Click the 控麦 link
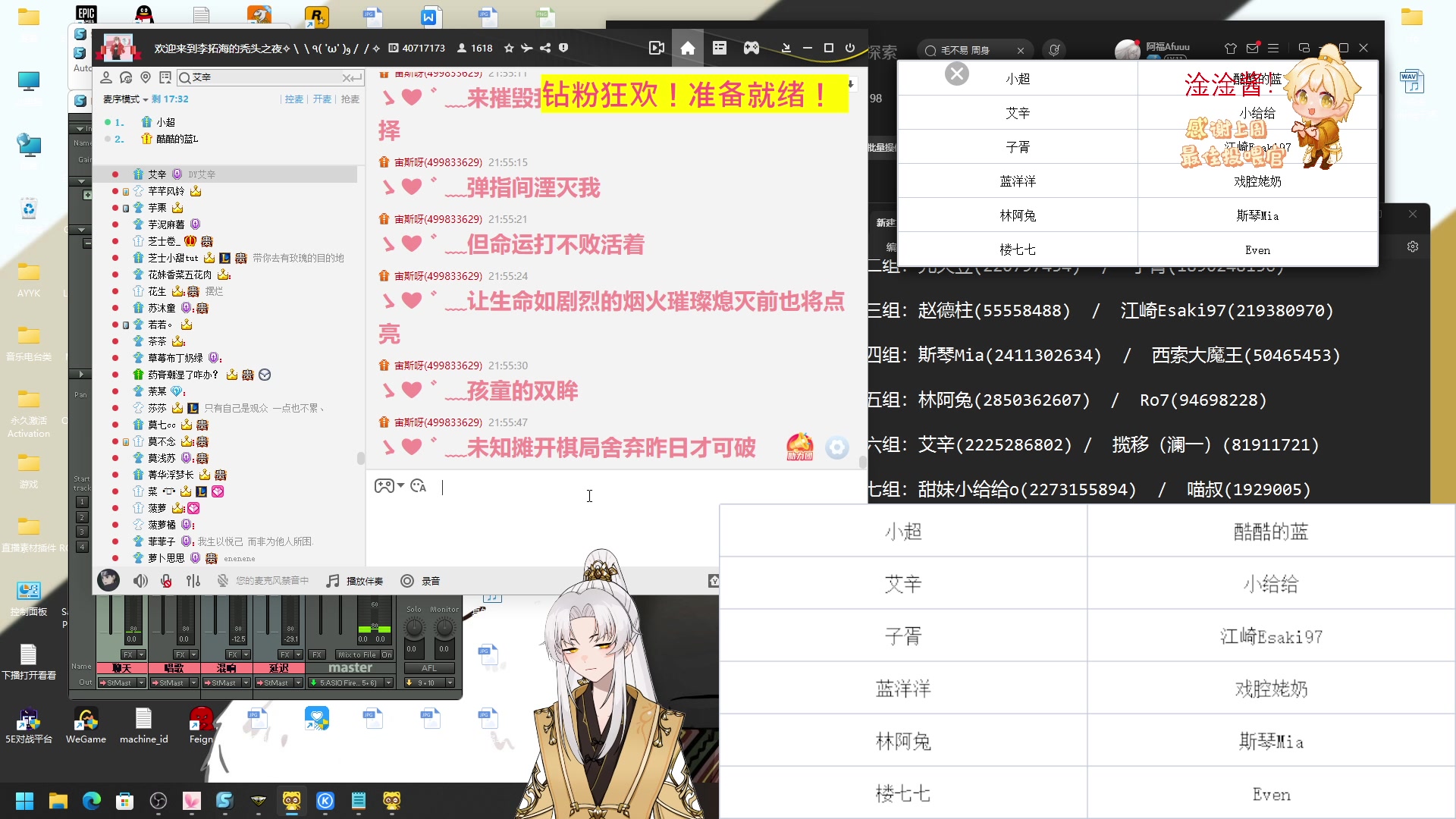This screenshot has width=1456, height=819. pos(294,99)
